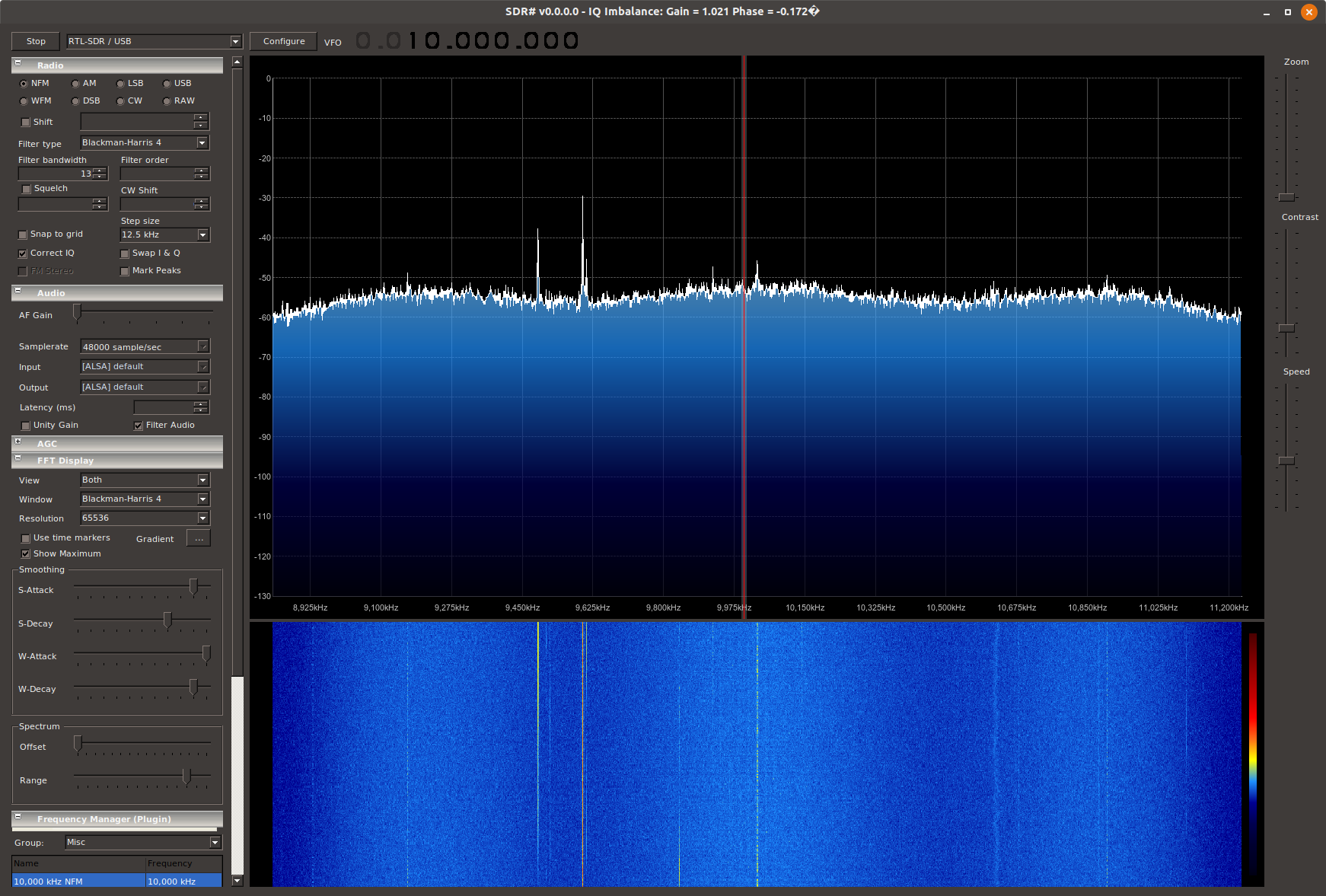The width and height of the screenshot is (1326, 896).
Task: Click the Configure button
Action: 284,42
